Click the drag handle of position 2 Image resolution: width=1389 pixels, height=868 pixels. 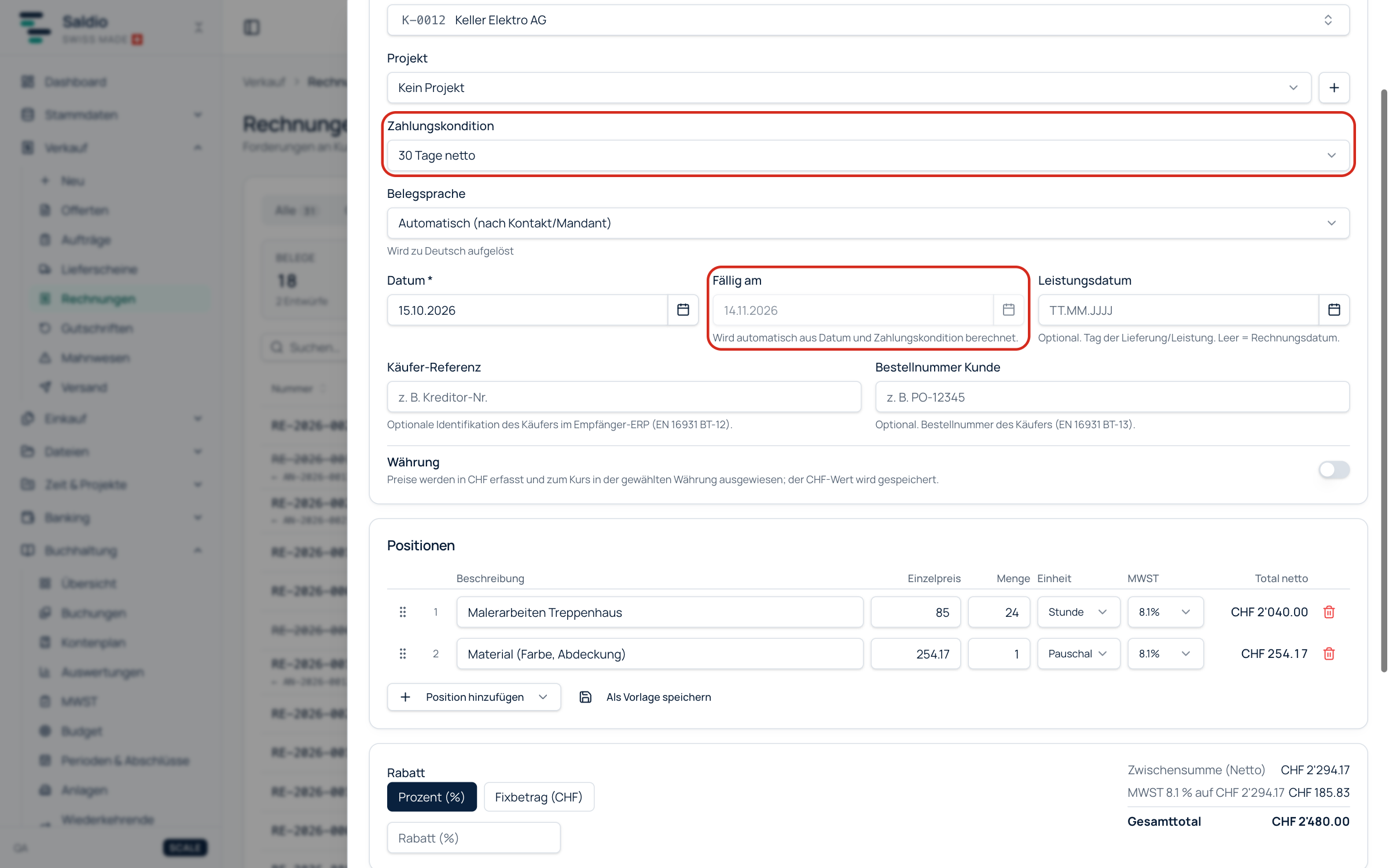[403, 654]
